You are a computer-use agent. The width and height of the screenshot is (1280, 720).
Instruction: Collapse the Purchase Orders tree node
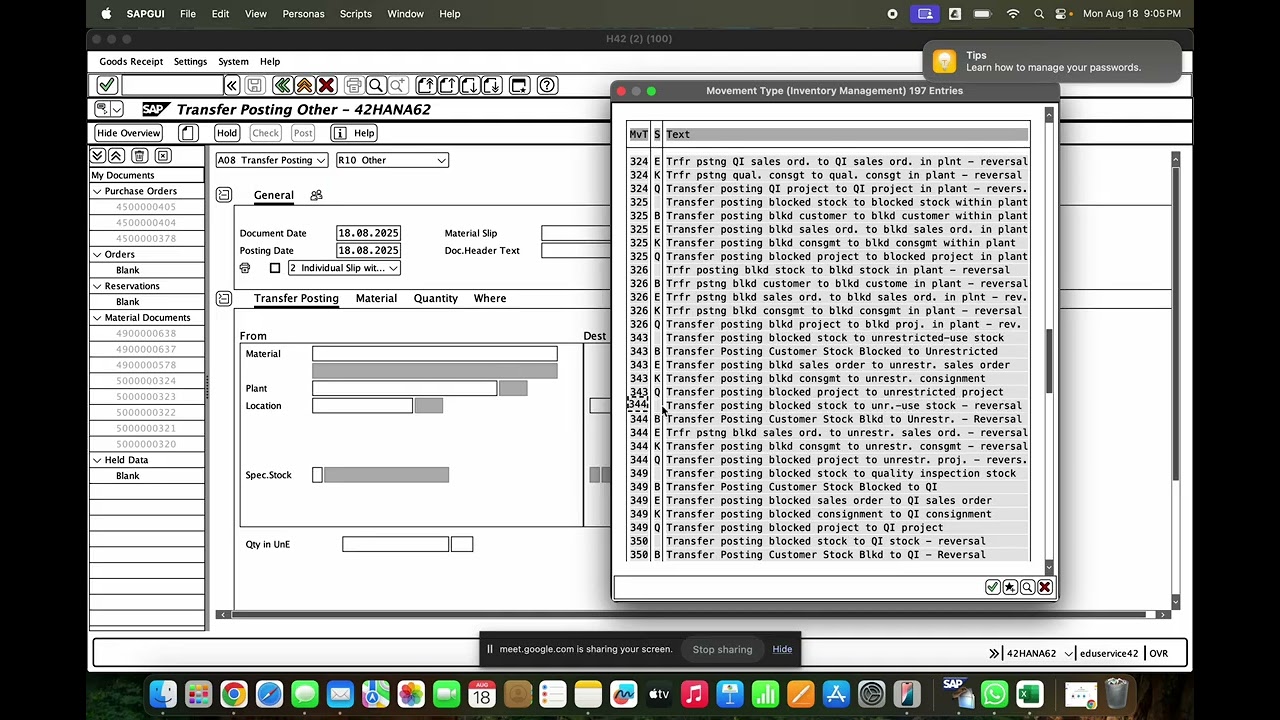(x=97, y=191)
